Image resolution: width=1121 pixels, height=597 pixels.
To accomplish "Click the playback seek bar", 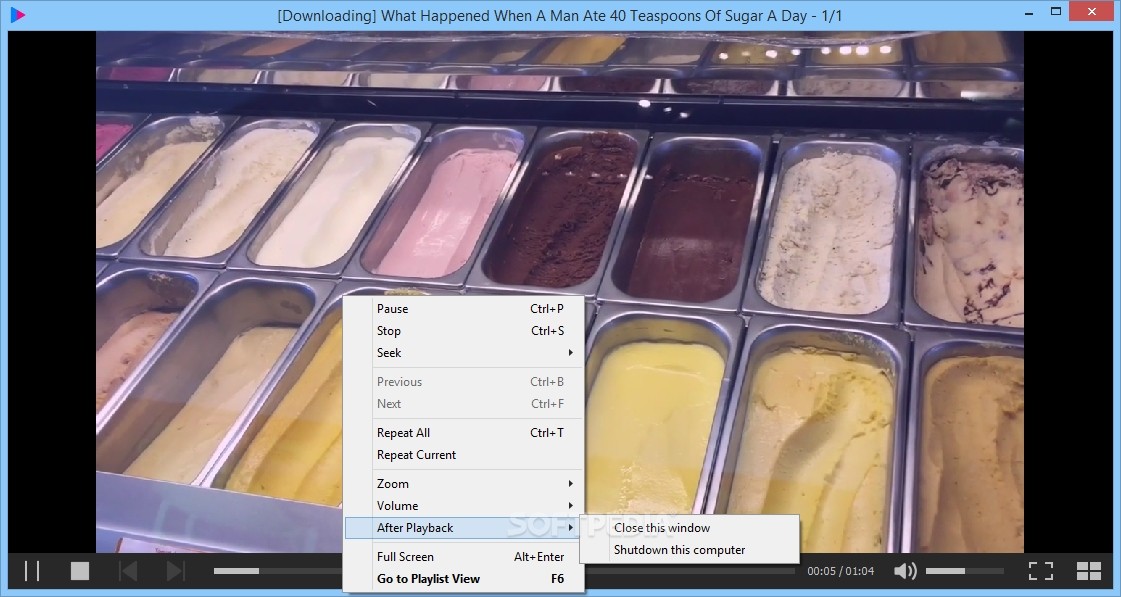I will tap(504, 571).
